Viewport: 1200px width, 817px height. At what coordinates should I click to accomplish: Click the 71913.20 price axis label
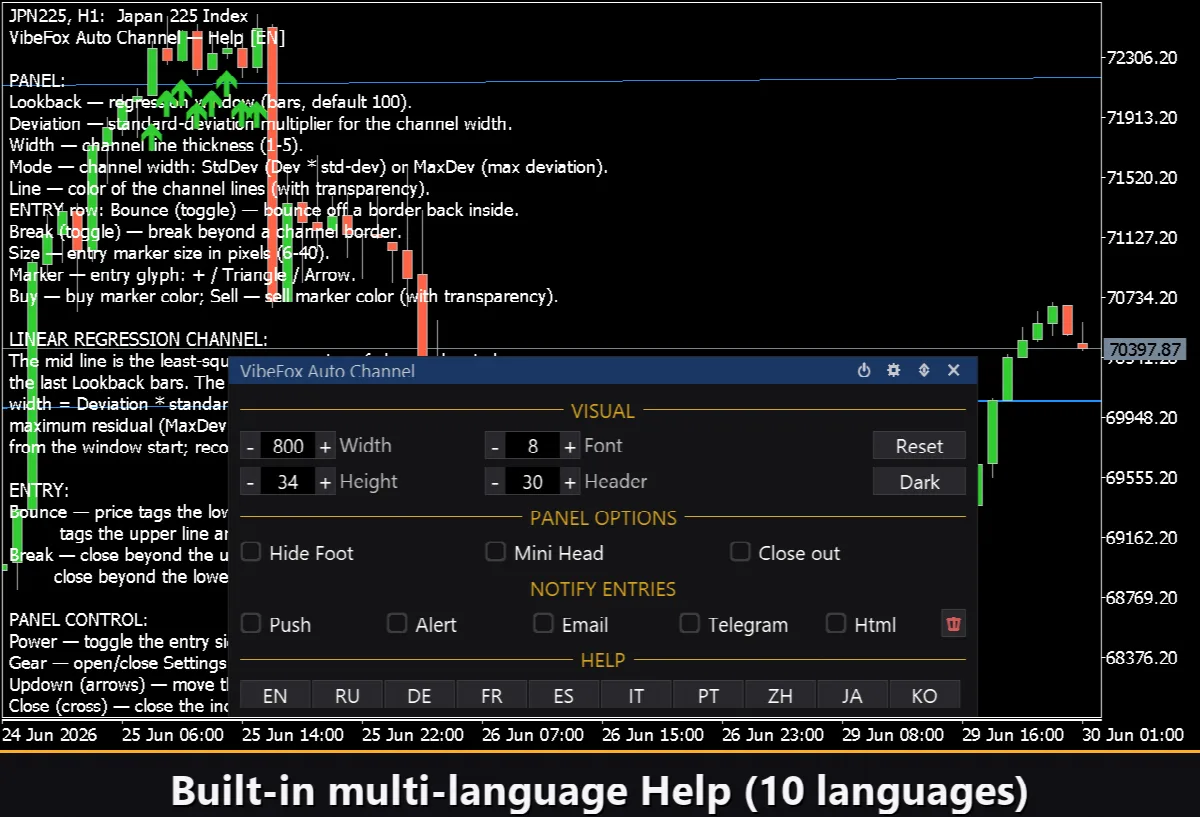point(1144,118)
